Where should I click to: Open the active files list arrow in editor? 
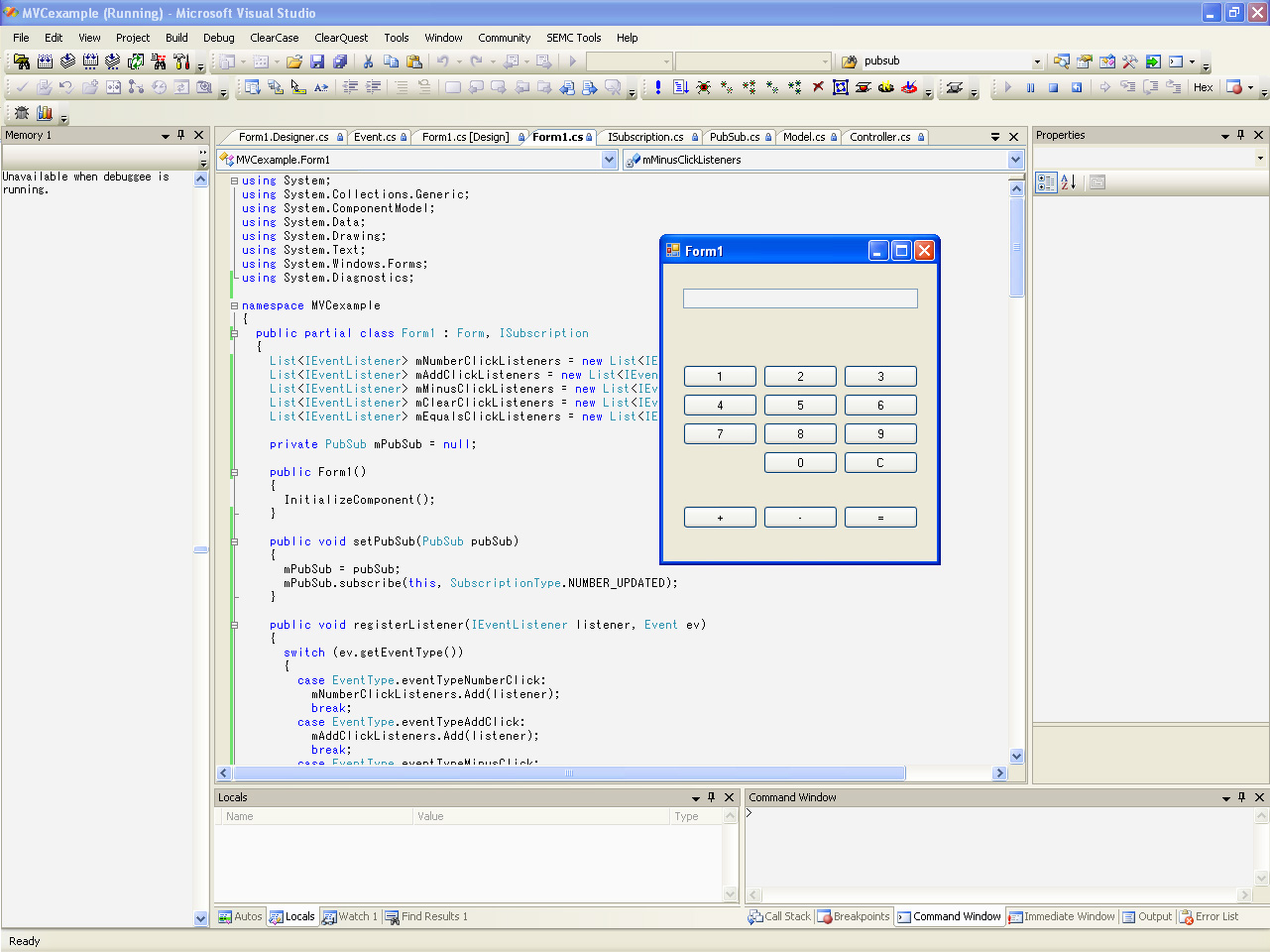(x=995, y=137)
